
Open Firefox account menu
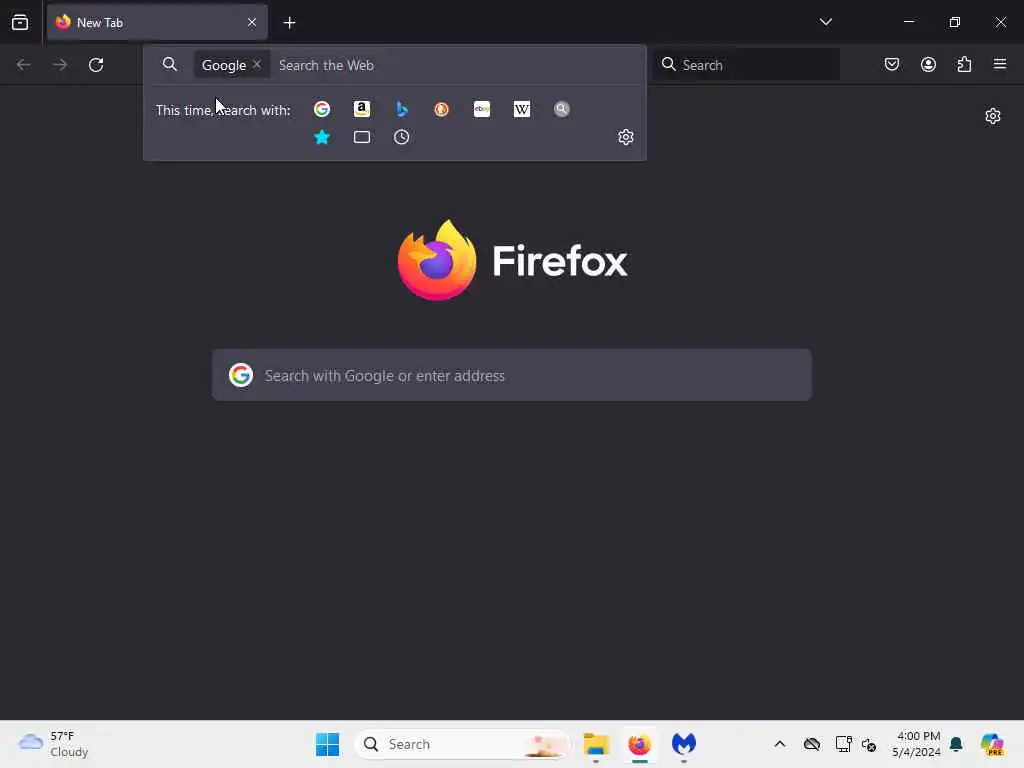(928, 65)
